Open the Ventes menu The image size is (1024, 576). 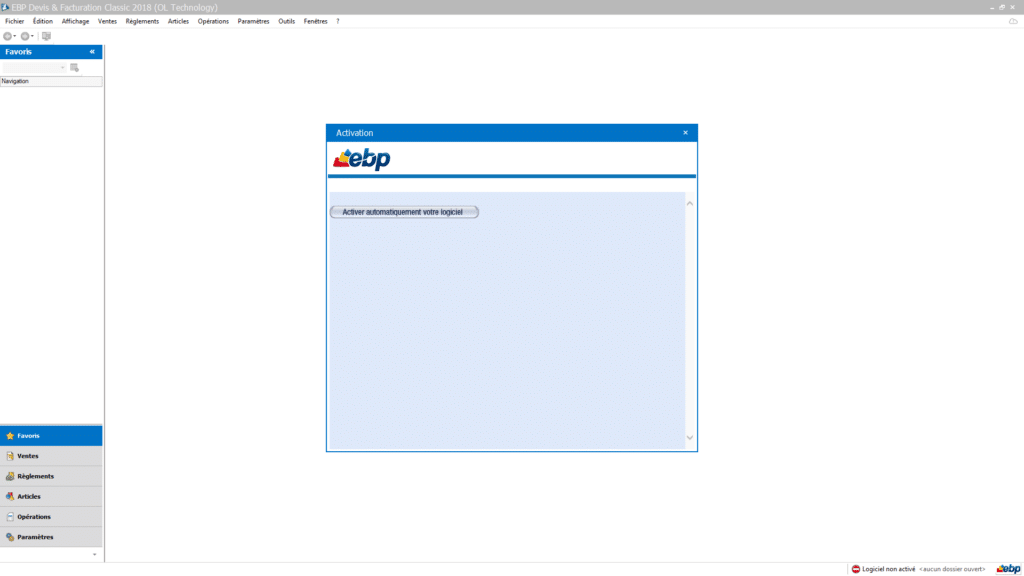click(x=107, y=22)
